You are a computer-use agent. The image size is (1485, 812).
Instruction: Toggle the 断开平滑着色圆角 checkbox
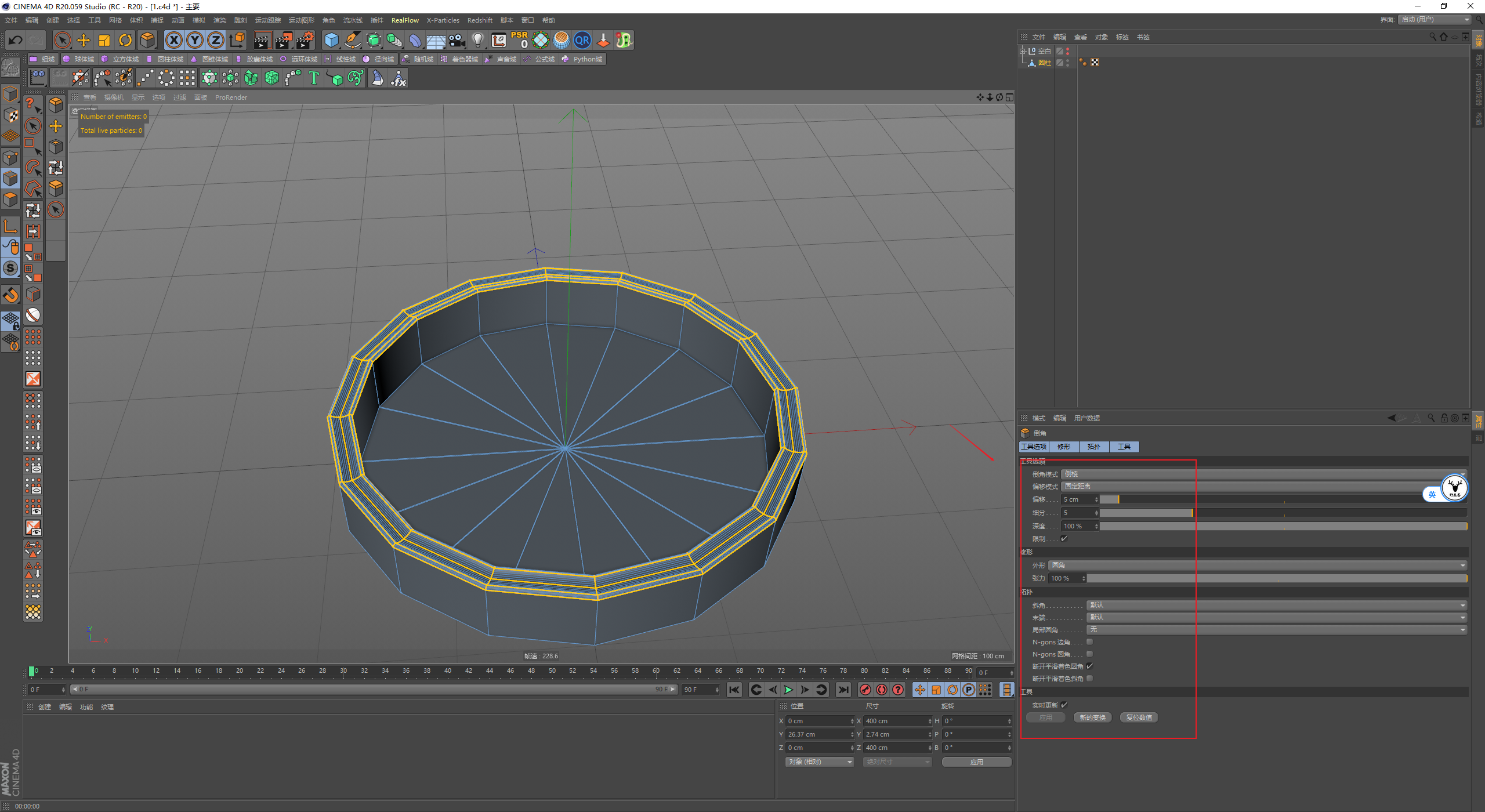[x=1089, y=666]
